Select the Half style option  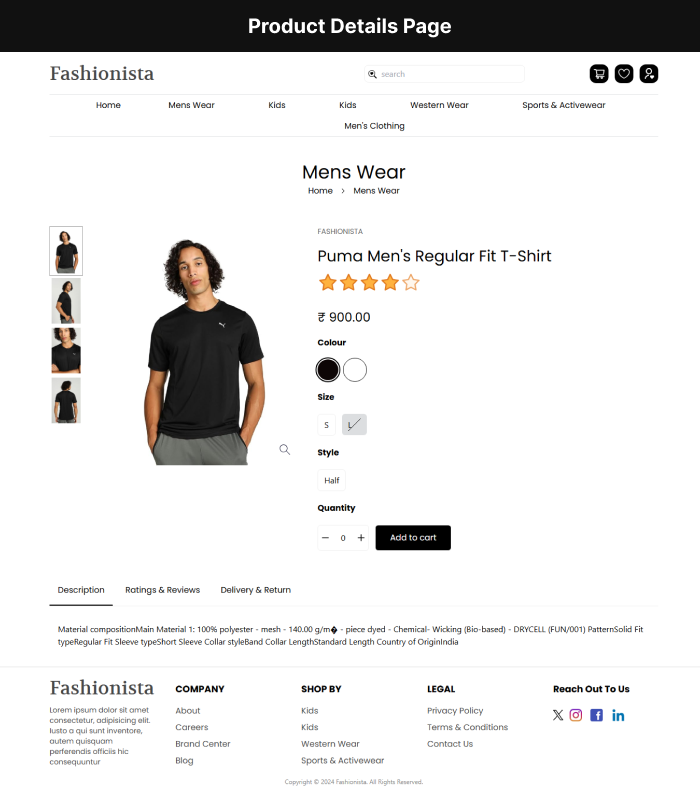(331, 480)
